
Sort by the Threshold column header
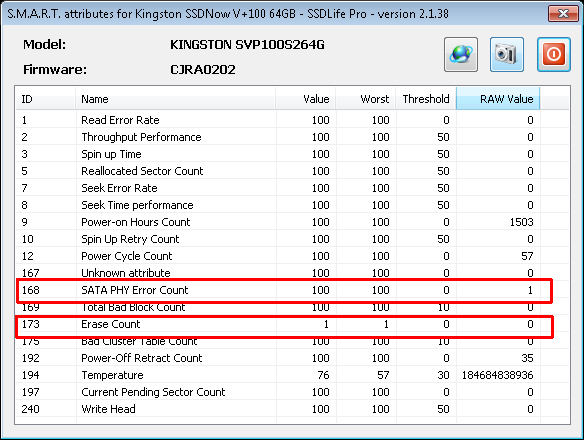click(426, 99)
